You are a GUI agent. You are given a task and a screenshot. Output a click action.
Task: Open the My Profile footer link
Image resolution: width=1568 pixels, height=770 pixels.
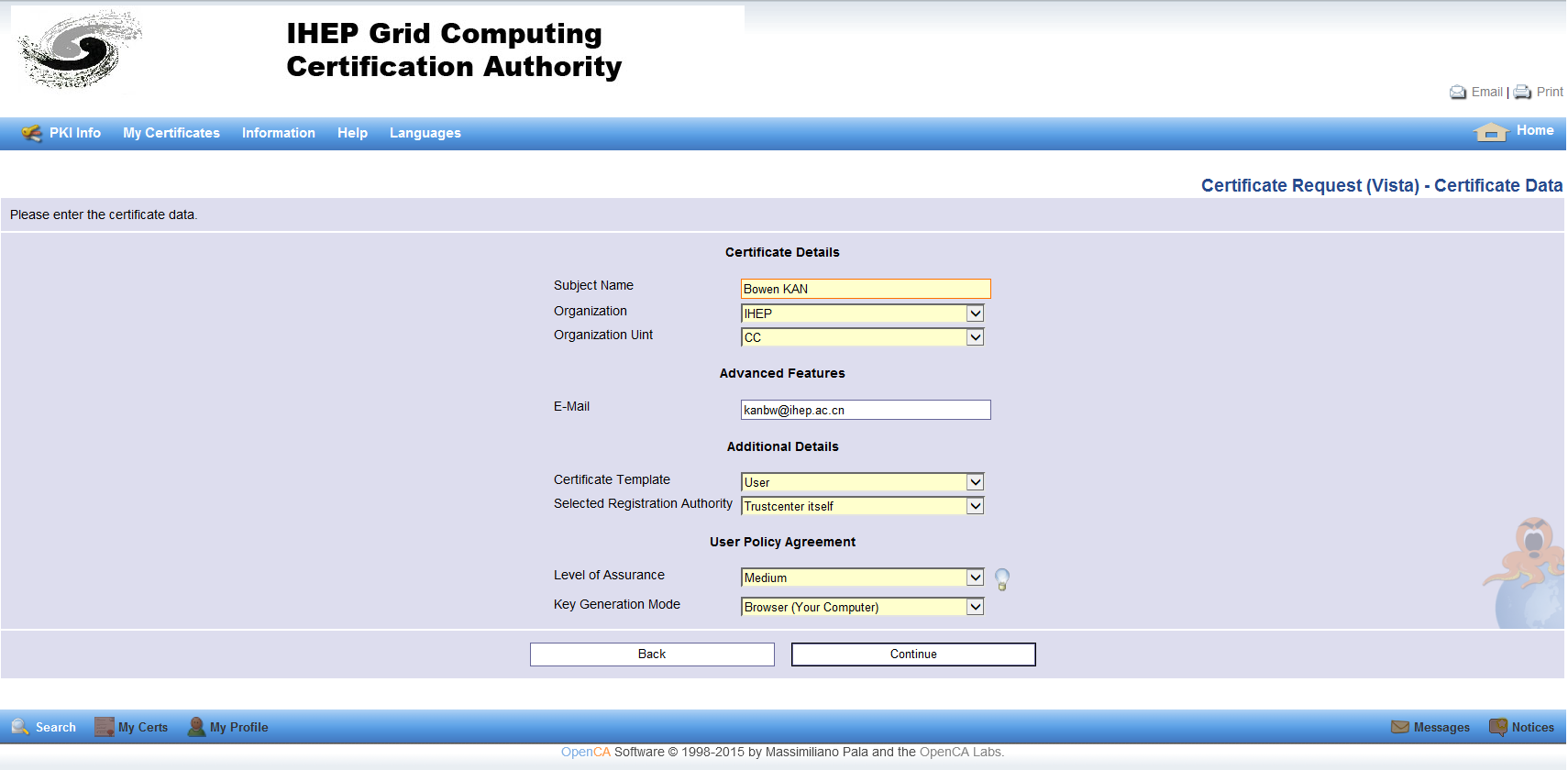(x=239, y=727)
